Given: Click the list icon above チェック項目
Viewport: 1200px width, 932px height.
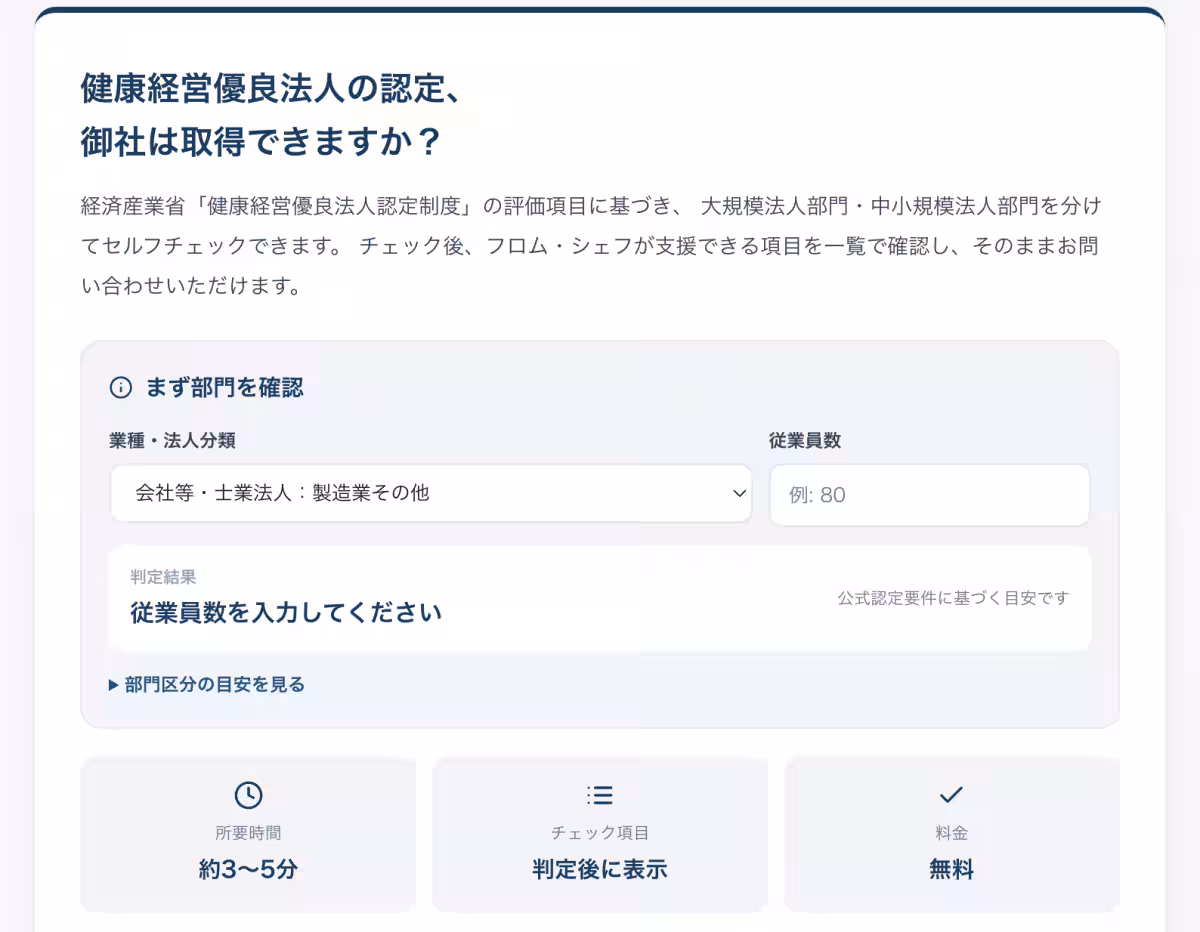Looking at the screenshot, I should pos(600,795).
